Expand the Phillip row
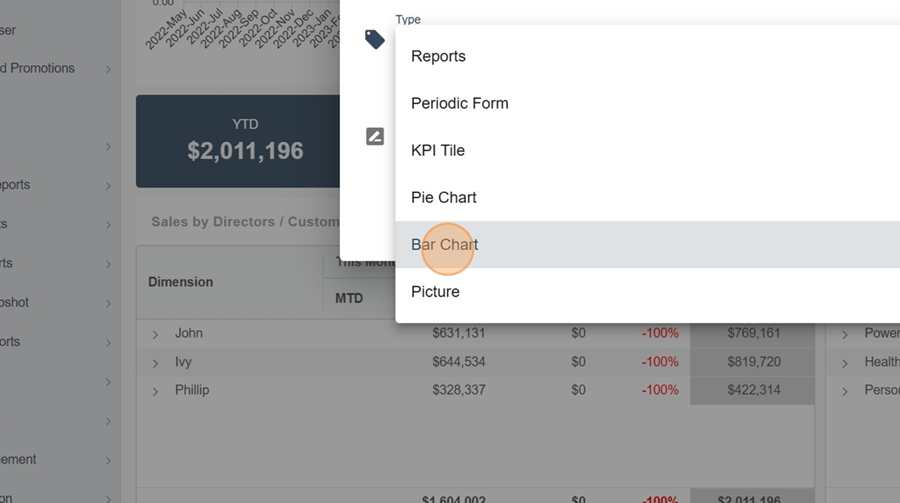900x503 pixels. click(x=156, y=391)
